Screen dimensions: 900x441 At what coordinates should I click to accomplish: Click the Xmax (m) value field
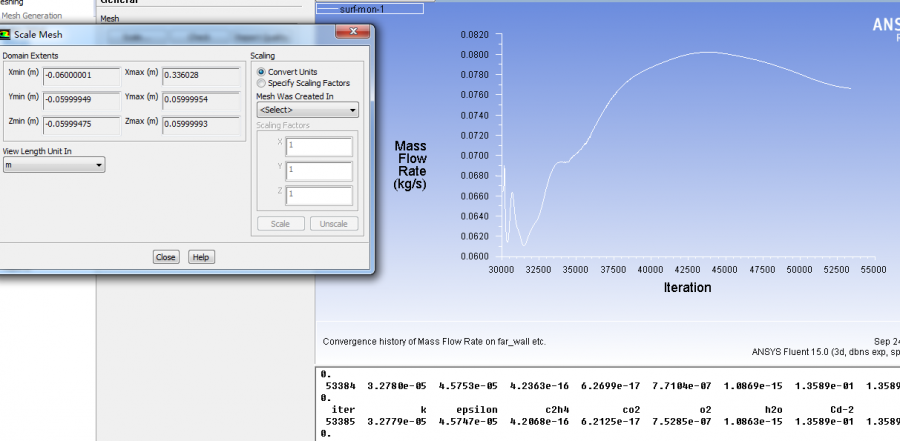click(x=201, y=75)
